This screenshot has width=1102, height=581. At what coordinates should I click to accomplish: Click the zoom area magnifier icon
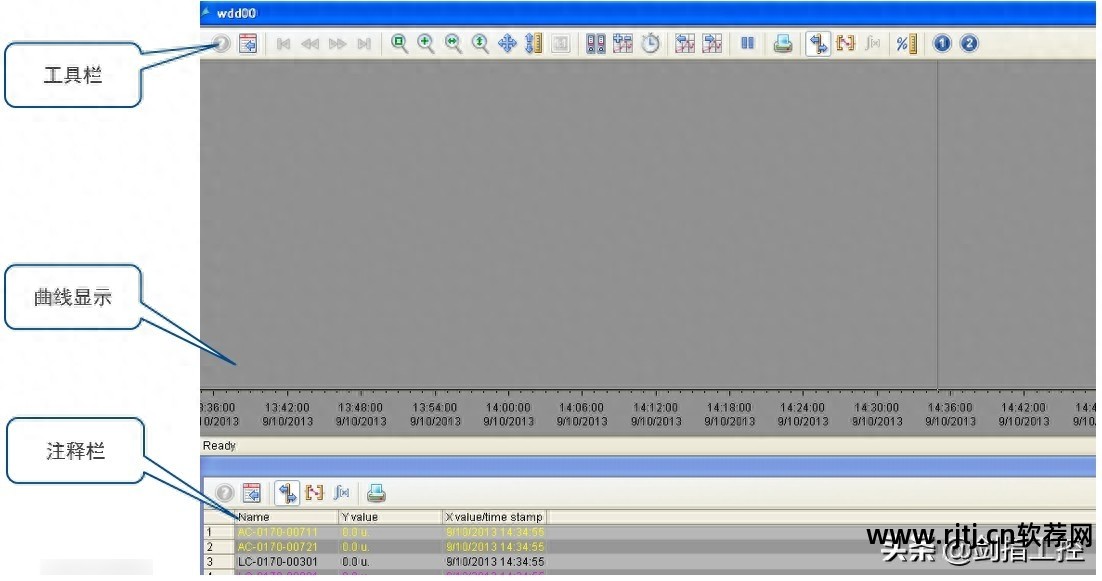pyautogui.click(x=399, y=44)
